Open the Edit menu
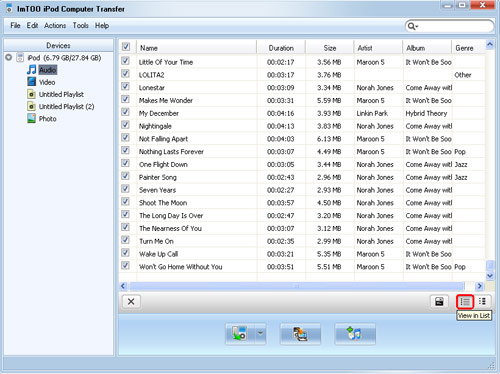Image resolution: width=500 pixels, height=374 pixels. 32,26
